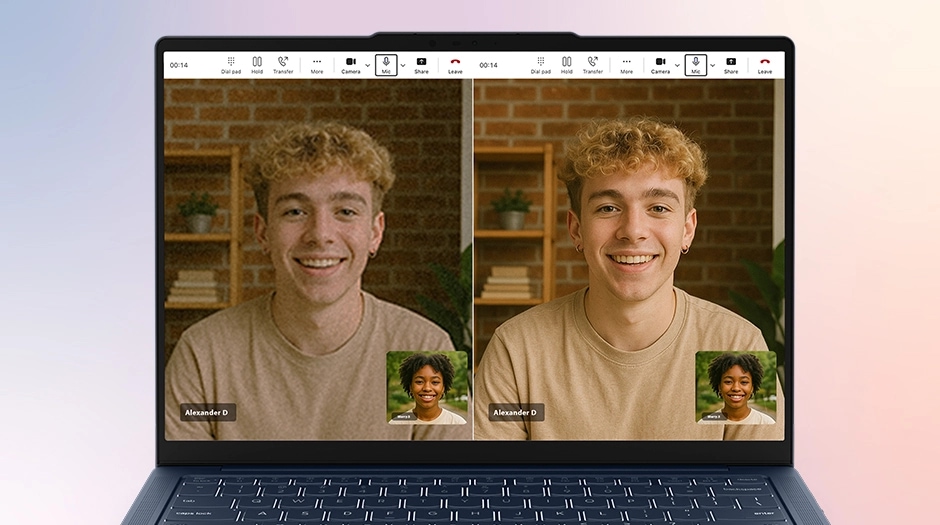Mute the Mic in right call window
The image size is (940, 525).
point(695,65)
